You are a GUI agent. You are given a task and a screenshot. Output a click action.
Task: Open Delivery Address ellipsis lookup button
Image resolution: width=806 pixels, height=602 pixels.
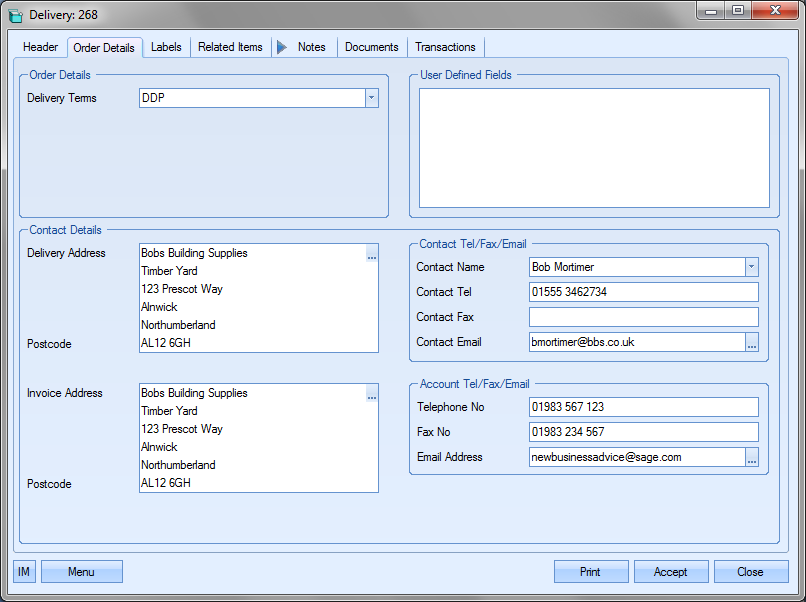372,255
